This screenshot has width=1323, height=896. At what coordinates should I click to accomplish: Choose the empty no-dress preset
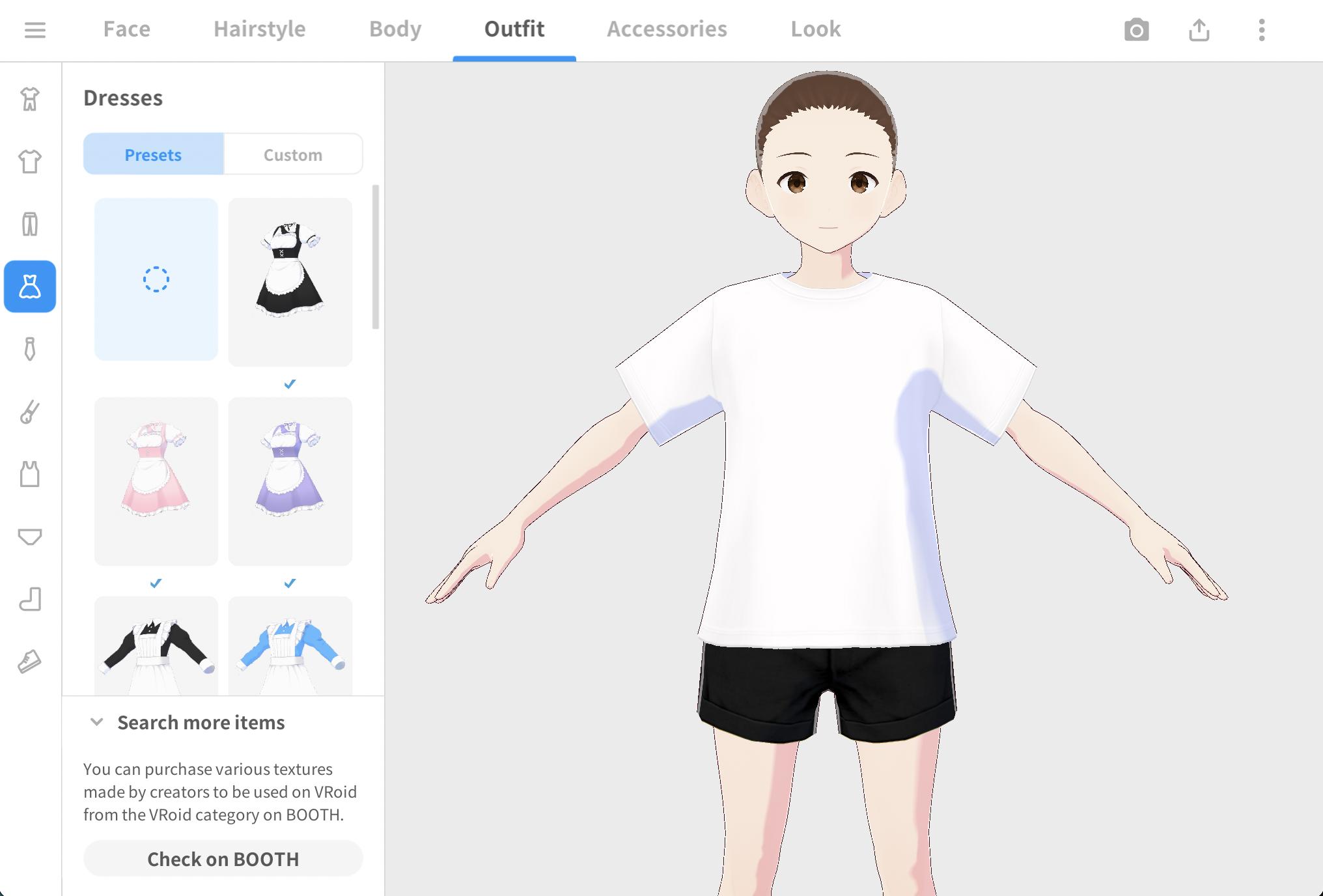[156, 279]
